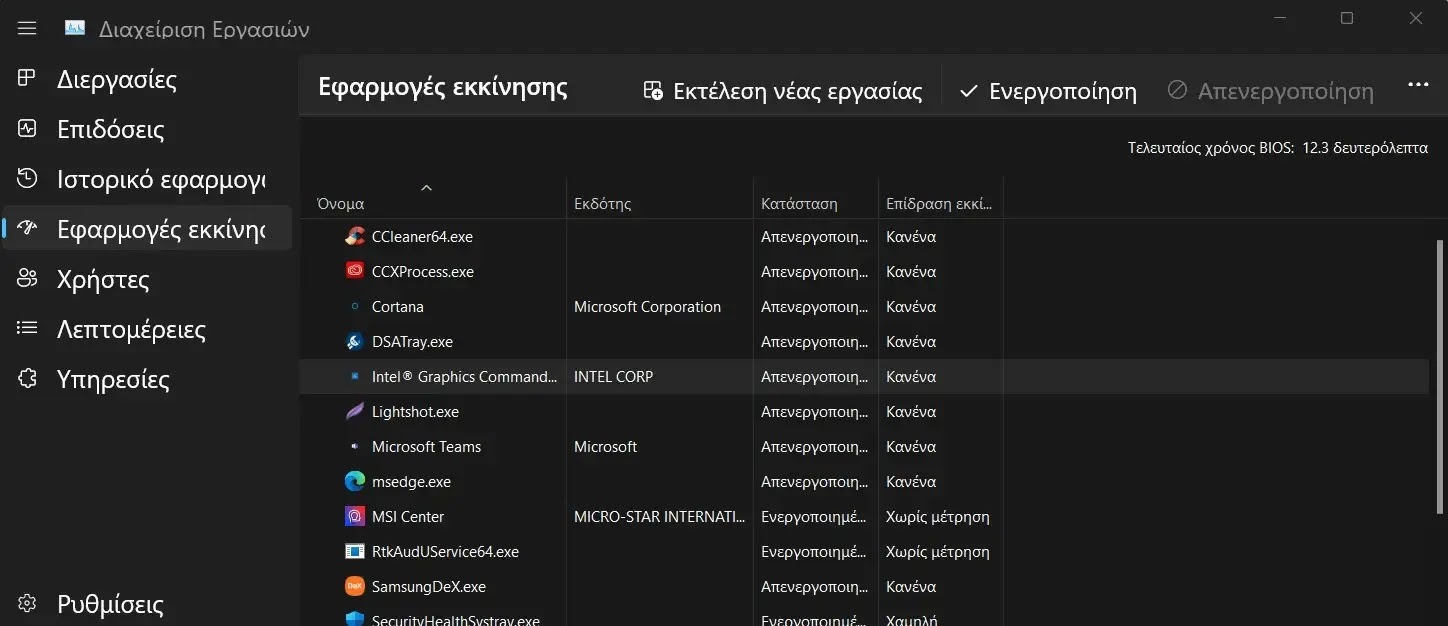The width and height of the screenshot is (1448, 626).
Task: Open the three-dots more options menu
Action: [x=1418, y=86]
